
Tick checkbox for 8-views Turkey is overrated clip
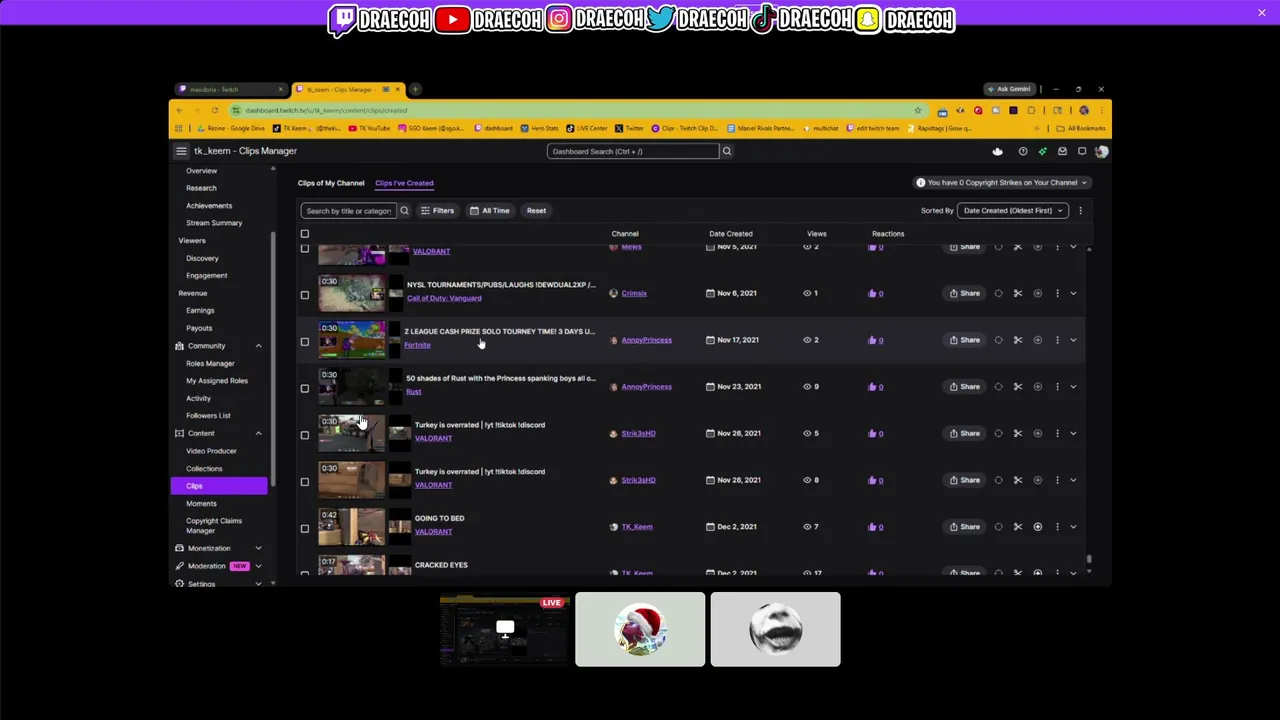click(x=305, y=482)
